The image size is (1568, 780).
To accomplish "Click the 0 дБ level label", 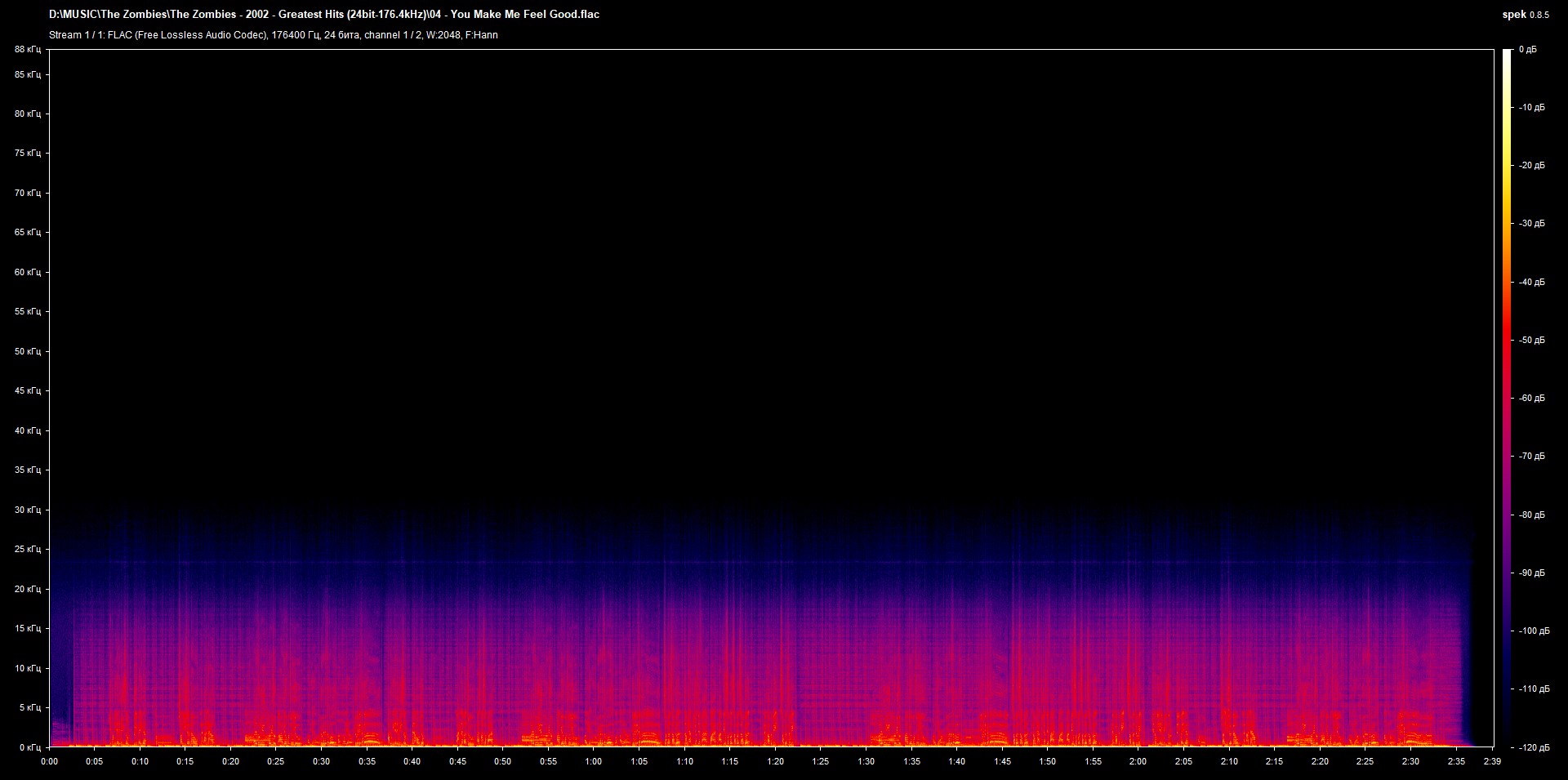I will 1528,49.
